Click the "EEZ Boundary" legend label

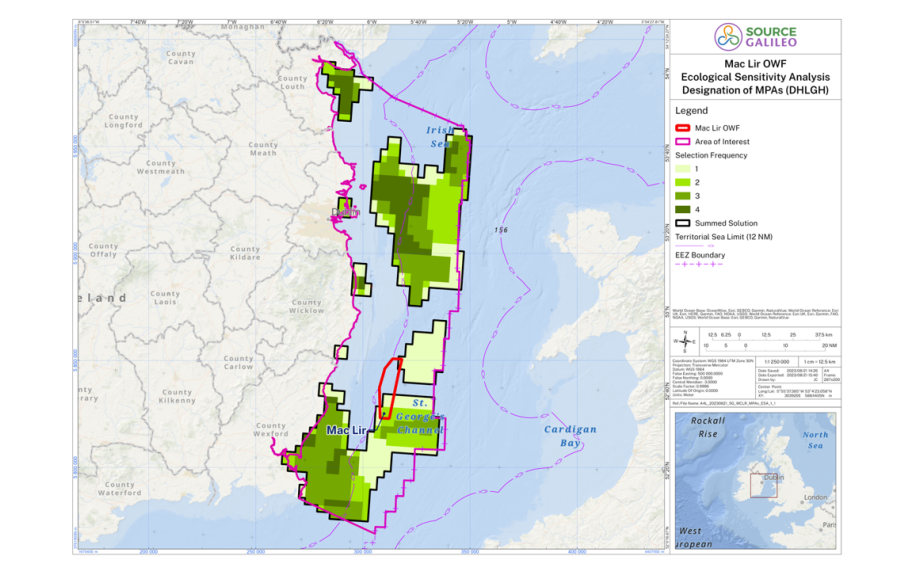pyautogui.click(x=700, y=255)
